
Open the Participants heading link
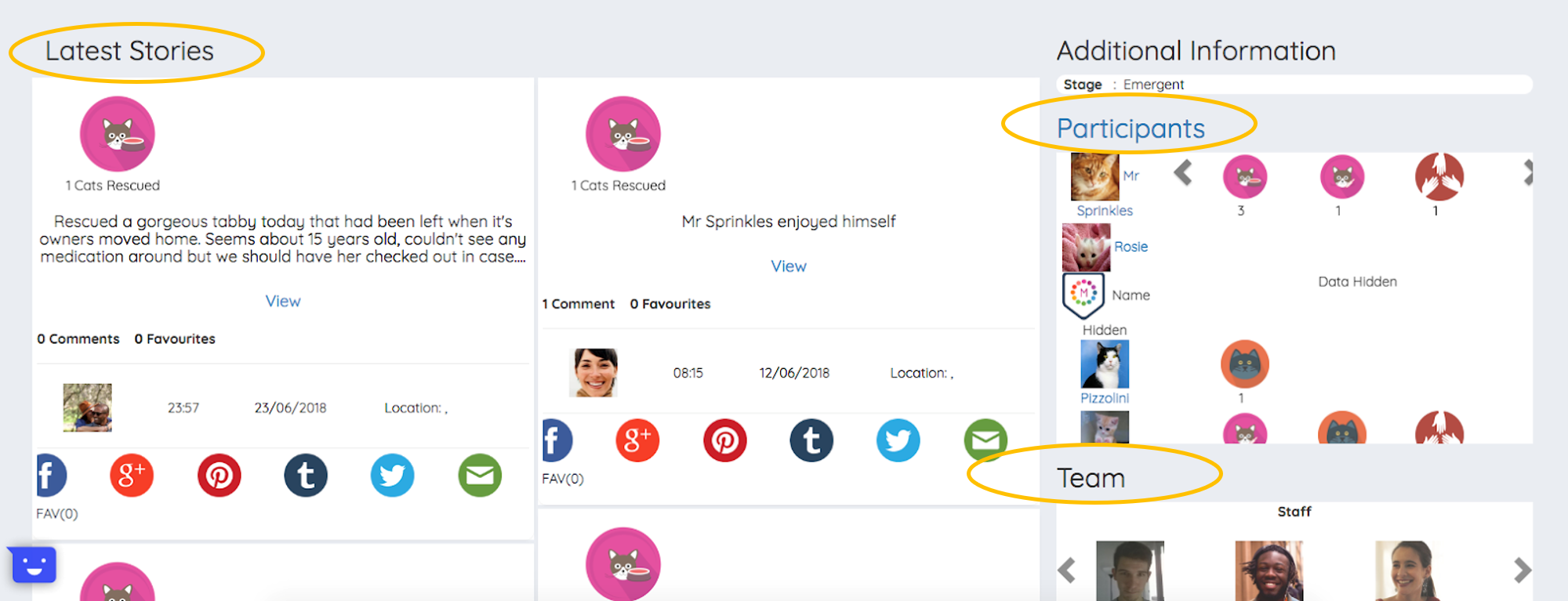click(1131, 129)
